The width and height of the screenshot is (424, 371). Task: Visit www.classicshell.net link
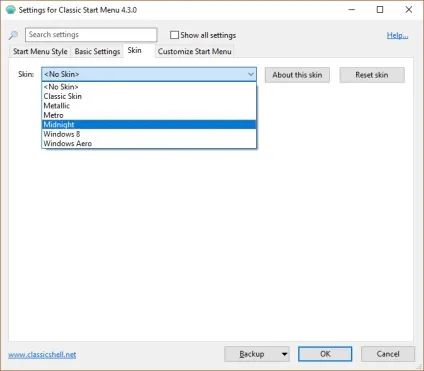[42, 355]
